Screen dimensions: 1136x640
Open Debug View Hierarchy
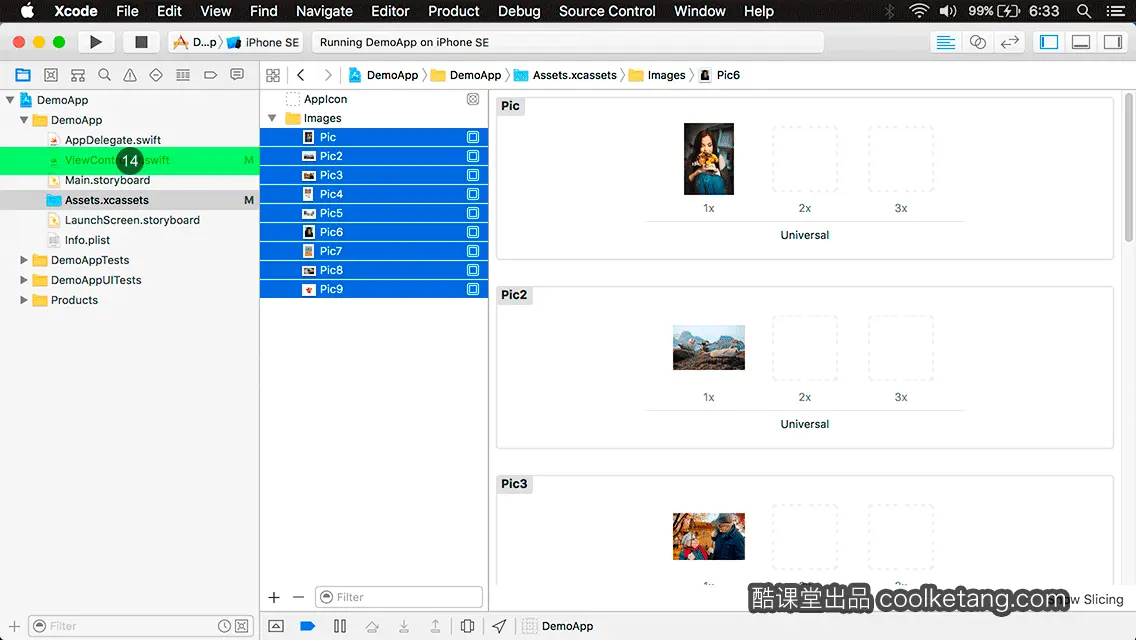click(467, 626)
